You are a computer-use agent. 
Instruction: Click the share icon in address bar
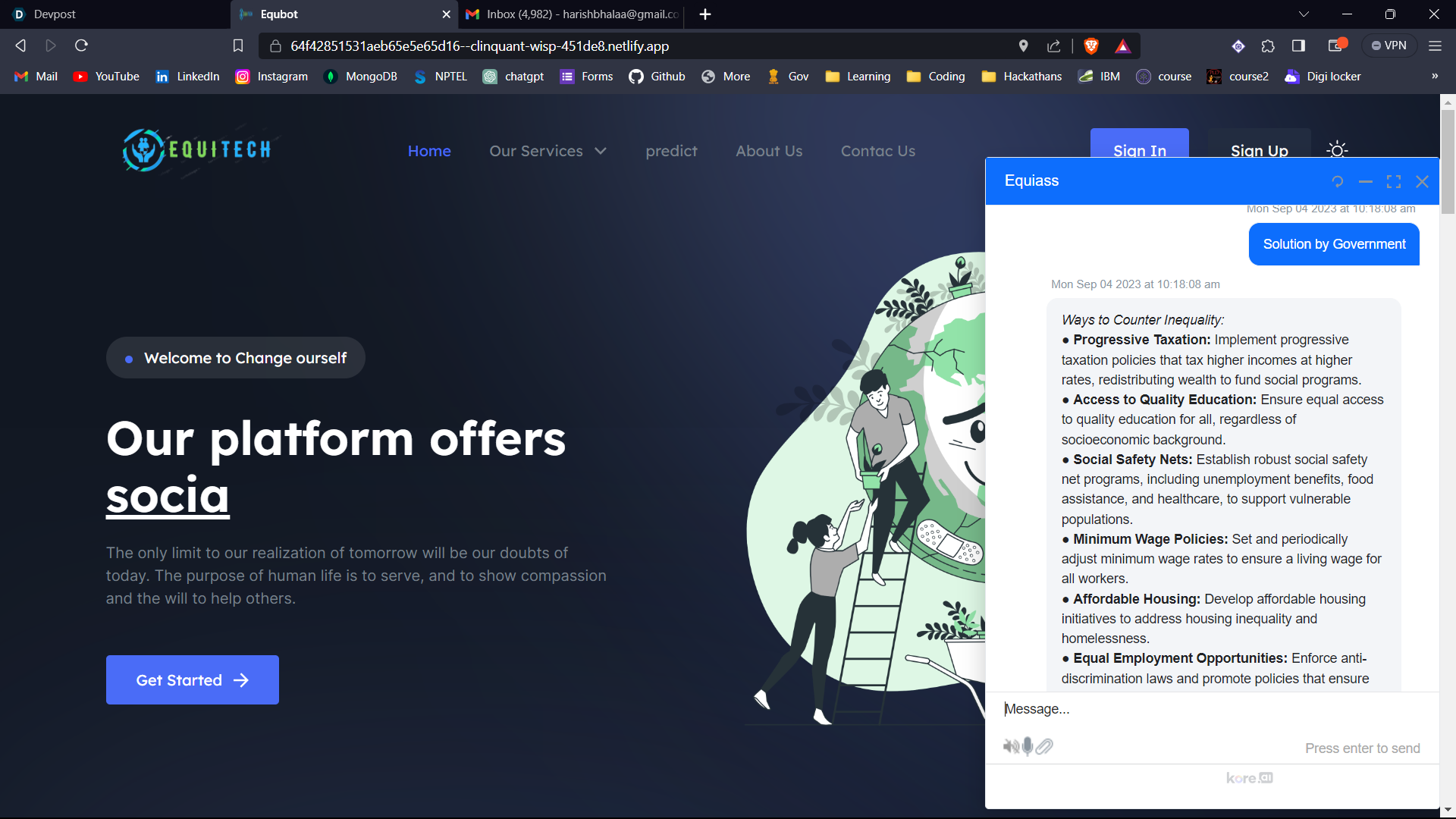point(1054,46)
